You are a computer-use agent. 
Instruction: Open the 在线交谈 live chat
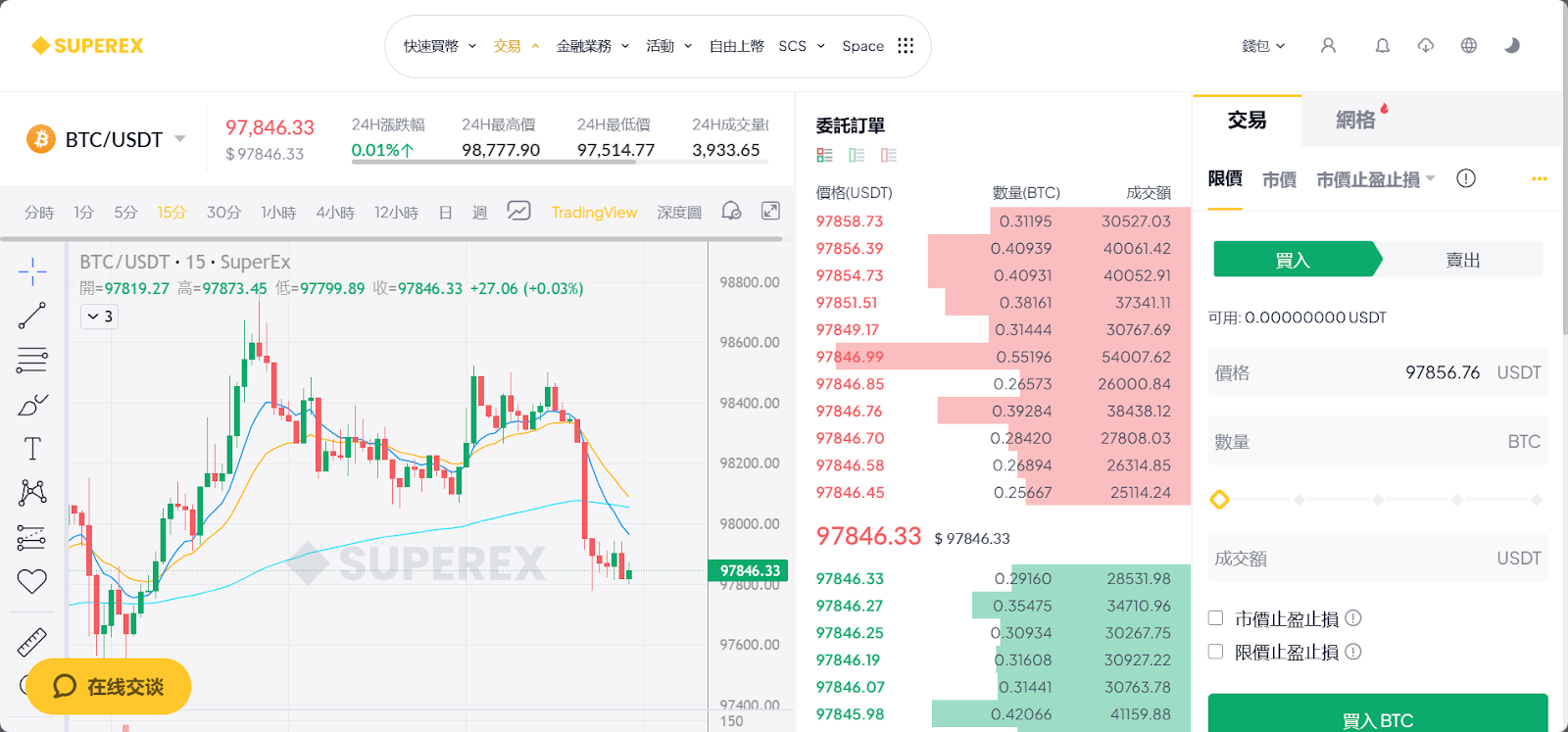pyautogui.click(x=108, y=686)
